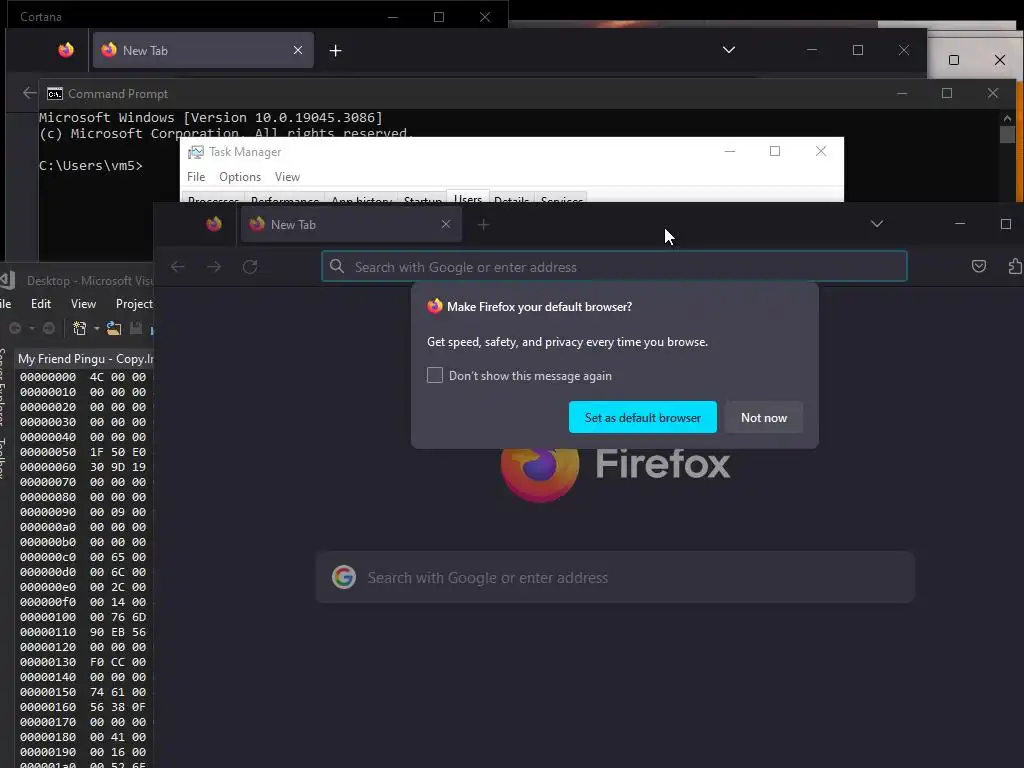Open the Visual Studio View menu
This screenshot has width=1024, height=768.
(x=83, y=304)
